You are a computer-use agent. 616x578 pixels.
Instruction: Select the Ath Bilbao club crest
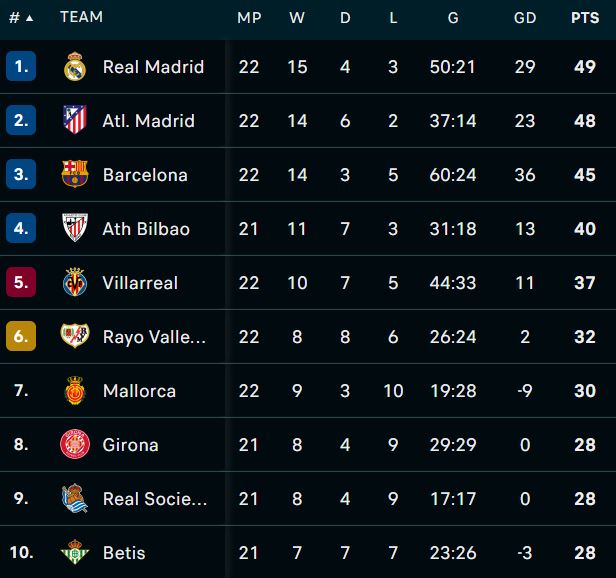(x=75, y=228)
